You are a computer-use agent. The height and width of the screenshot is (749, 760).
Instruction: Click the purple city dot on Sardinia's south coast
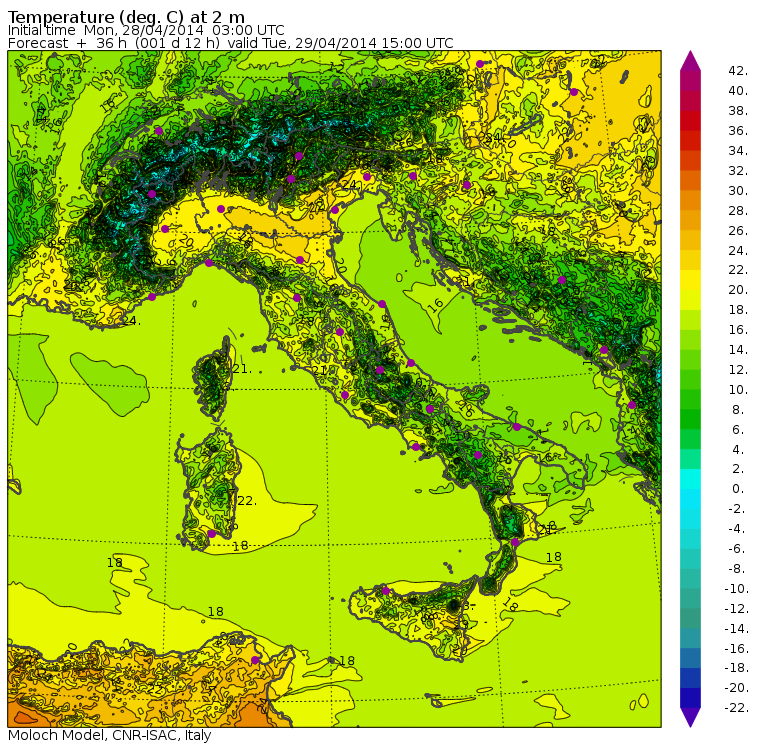pos(212,534)
